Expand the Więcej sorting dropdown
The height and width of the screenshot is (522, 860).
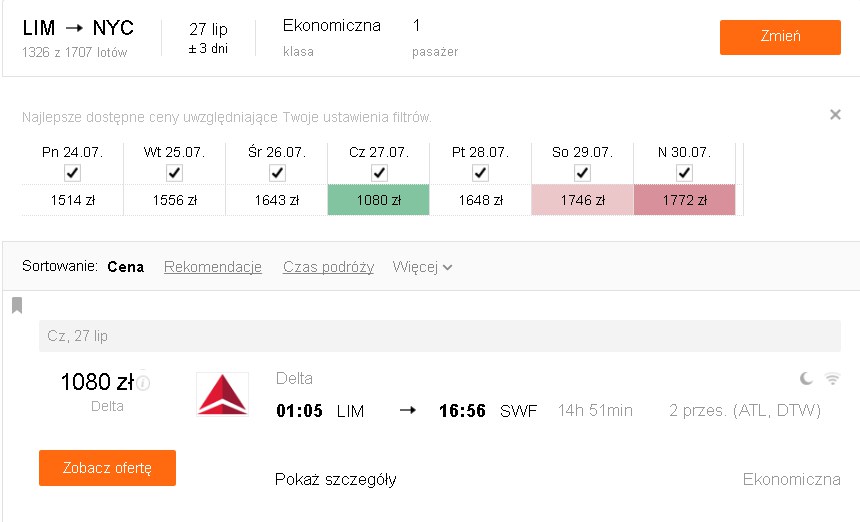[422, 267]
